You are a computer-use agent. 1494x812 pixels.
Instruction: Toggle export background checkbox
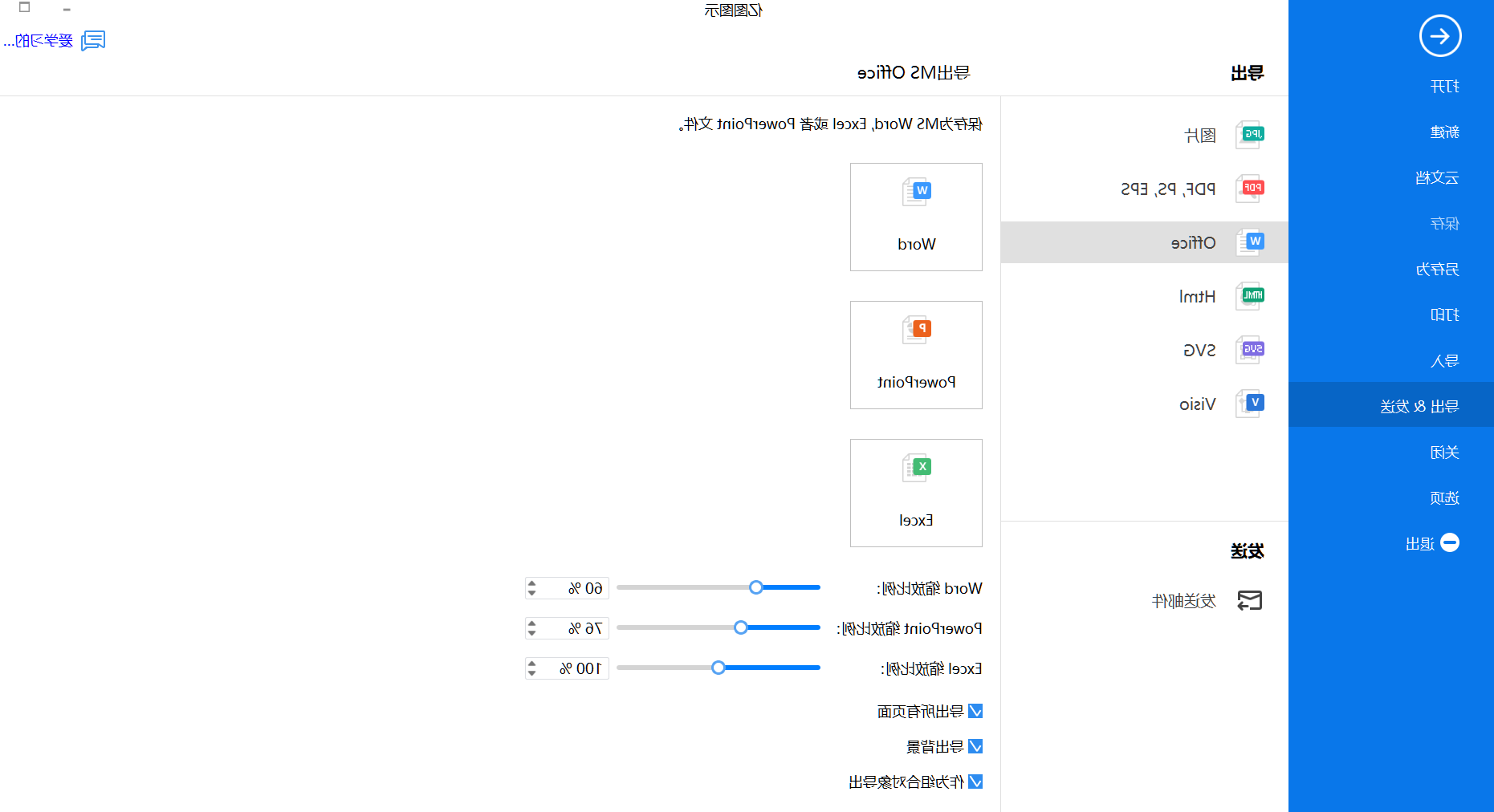point(975,746)
